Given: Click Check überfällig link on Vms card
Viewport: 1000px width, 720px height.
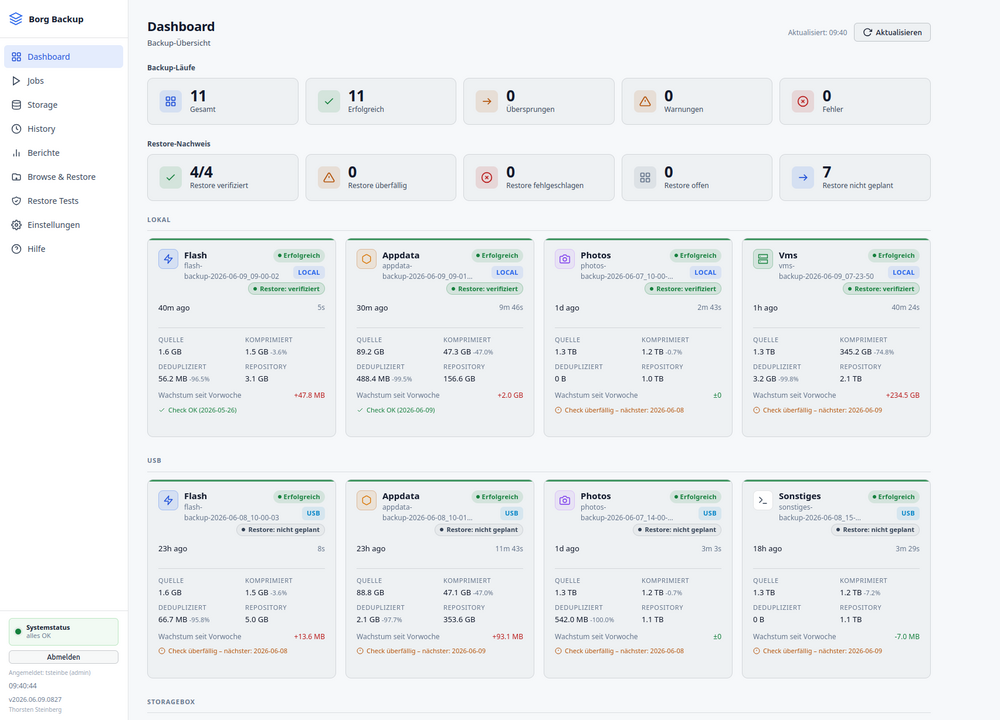Looking at the screenshot, I should [818, 411].
